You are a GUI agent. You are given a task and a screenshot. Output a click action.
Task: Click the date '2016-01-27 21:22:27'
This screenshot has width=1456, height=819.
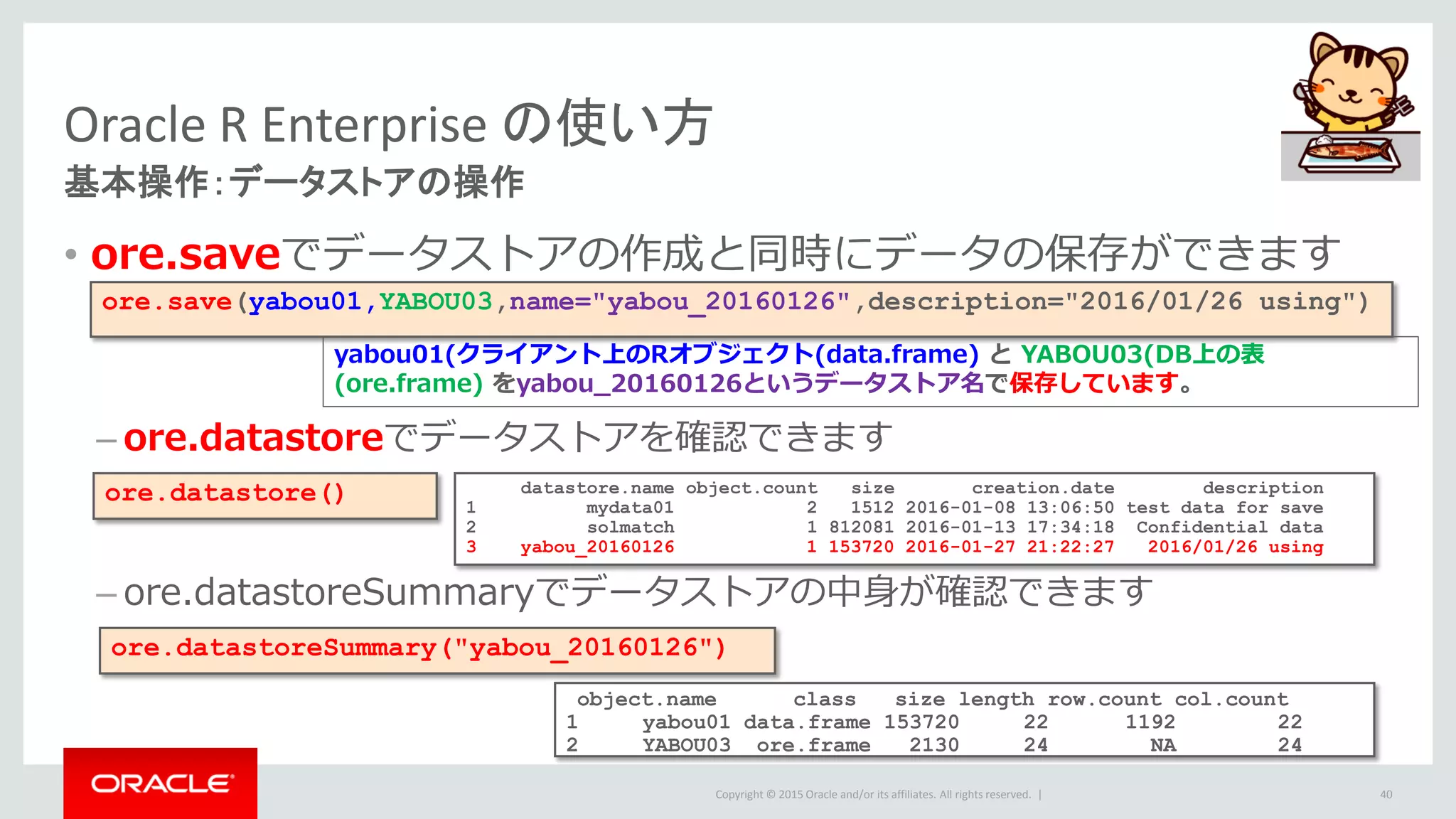point(1010,547)
